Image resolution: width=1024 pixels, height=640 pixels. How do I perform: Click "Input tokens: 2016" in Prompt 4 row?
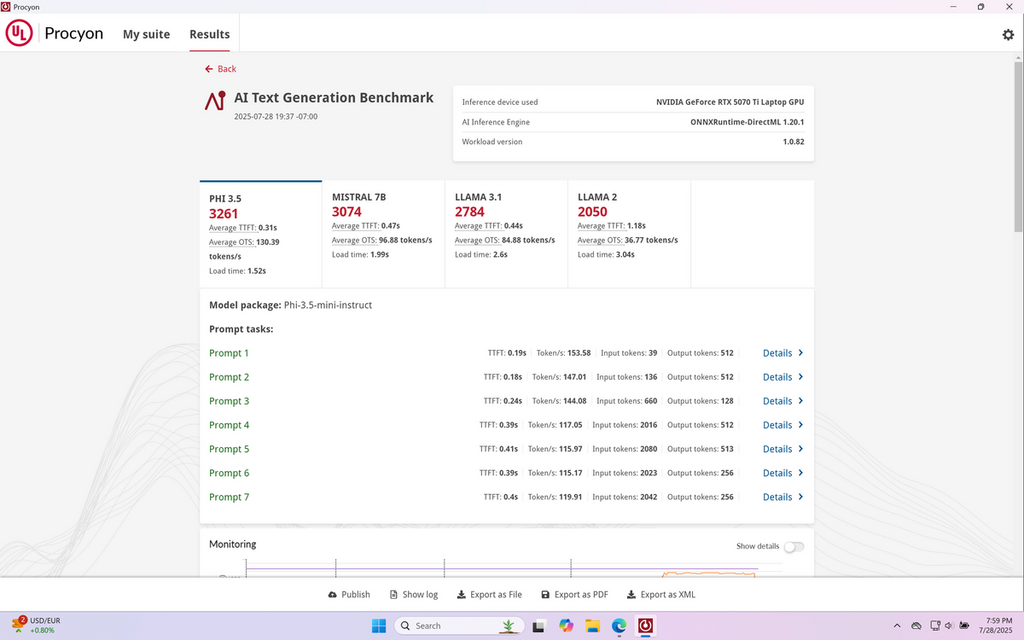(625, 425)
